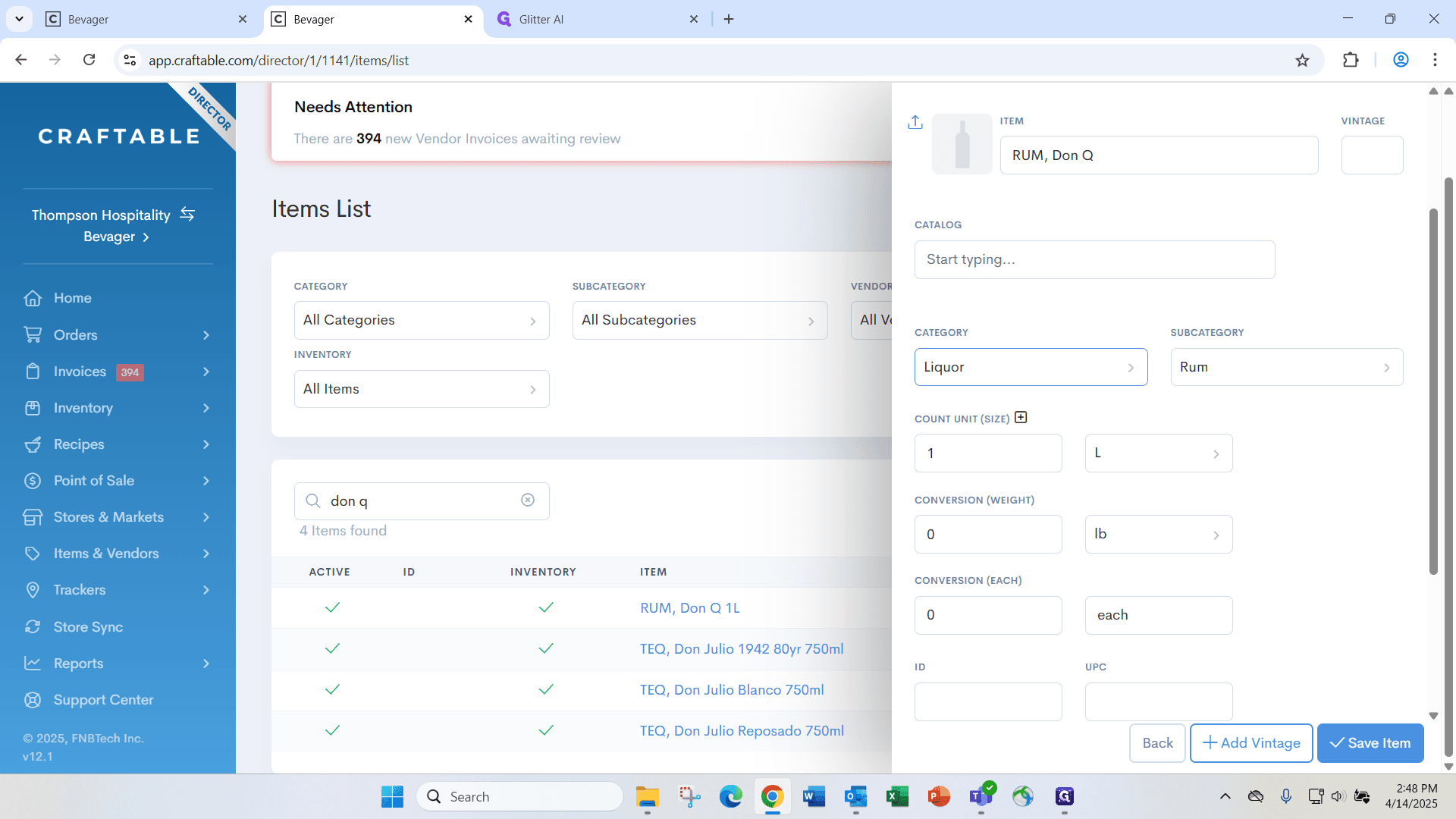Screen dimensions: 1456x819
Task: Open Outlook from the Windows taskbar
Action: coord(855,796)
